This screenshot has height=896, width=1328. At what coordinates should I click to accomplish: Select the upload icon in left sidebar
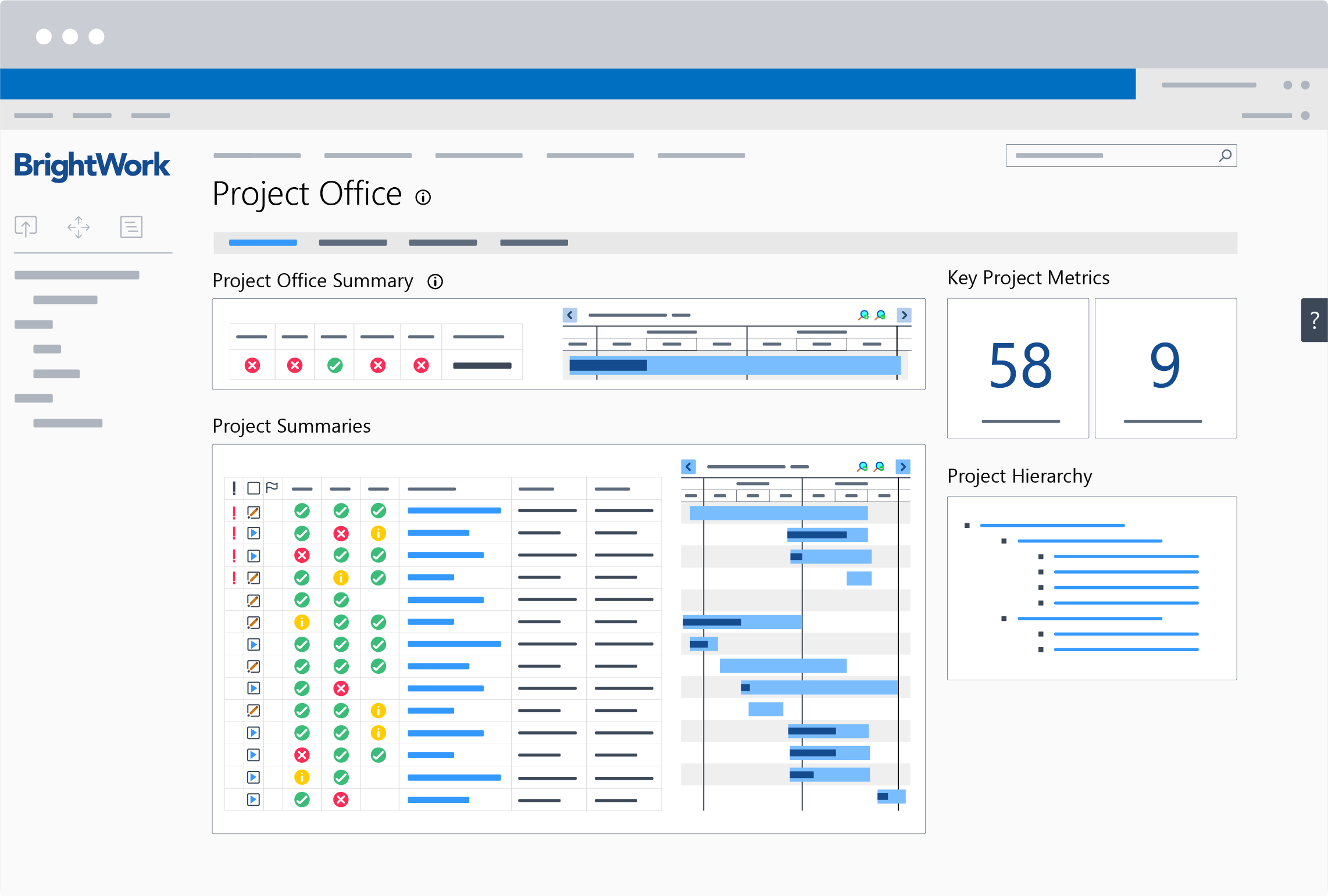point(26,226)
